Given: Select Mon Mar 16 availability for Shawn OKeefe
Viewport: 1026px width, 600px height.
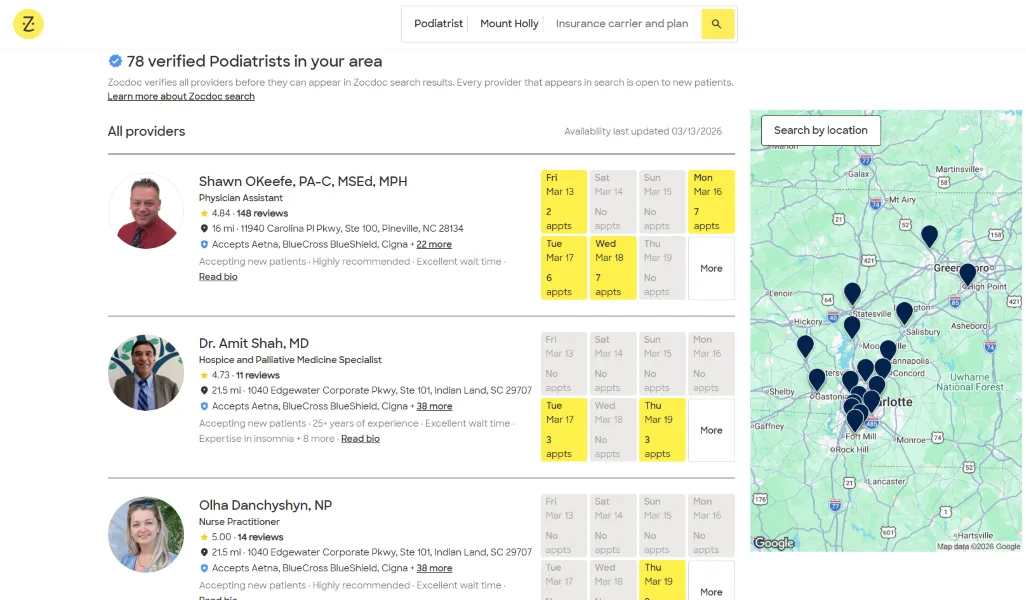Looking at the screenshot, I should tap(711, 200).
